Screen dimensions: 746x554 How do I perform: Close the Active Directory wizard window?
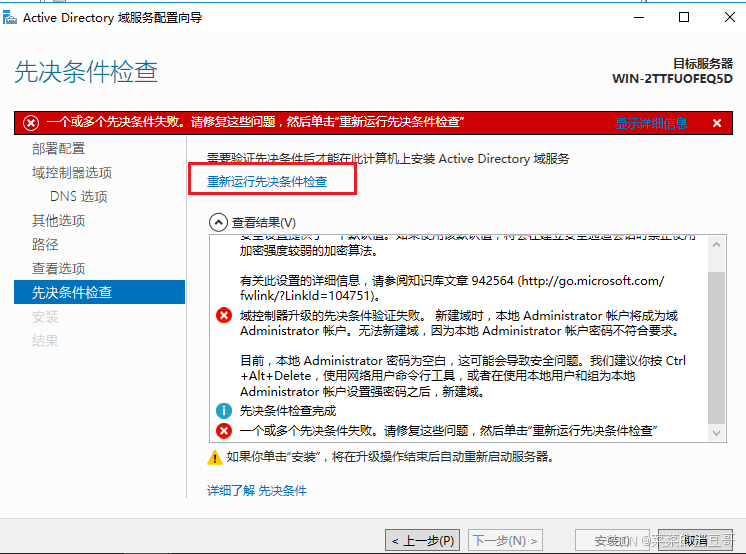tap(729, 18)
